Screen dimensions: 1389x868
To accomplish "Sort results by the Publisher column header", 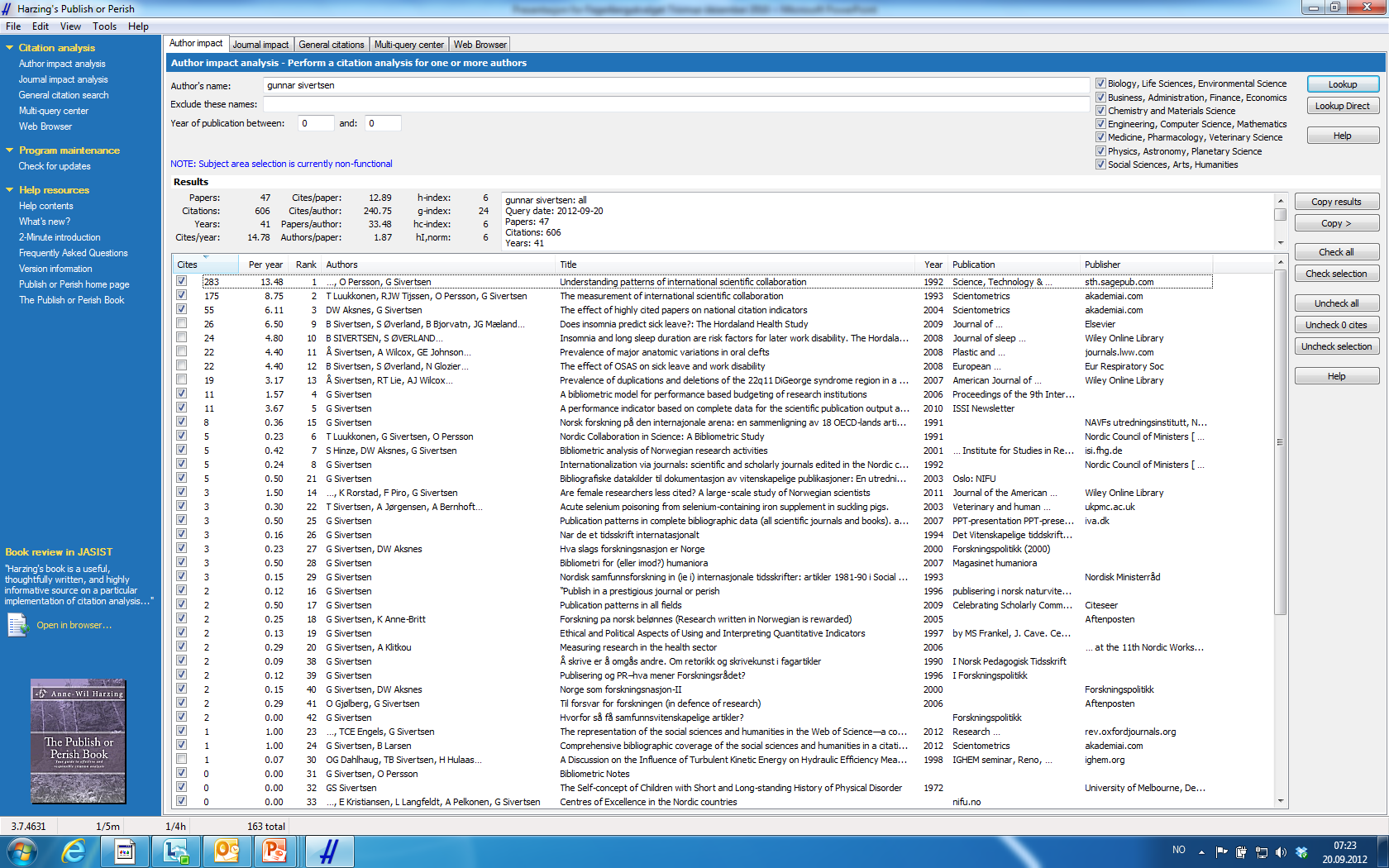I will (1146, 265).
